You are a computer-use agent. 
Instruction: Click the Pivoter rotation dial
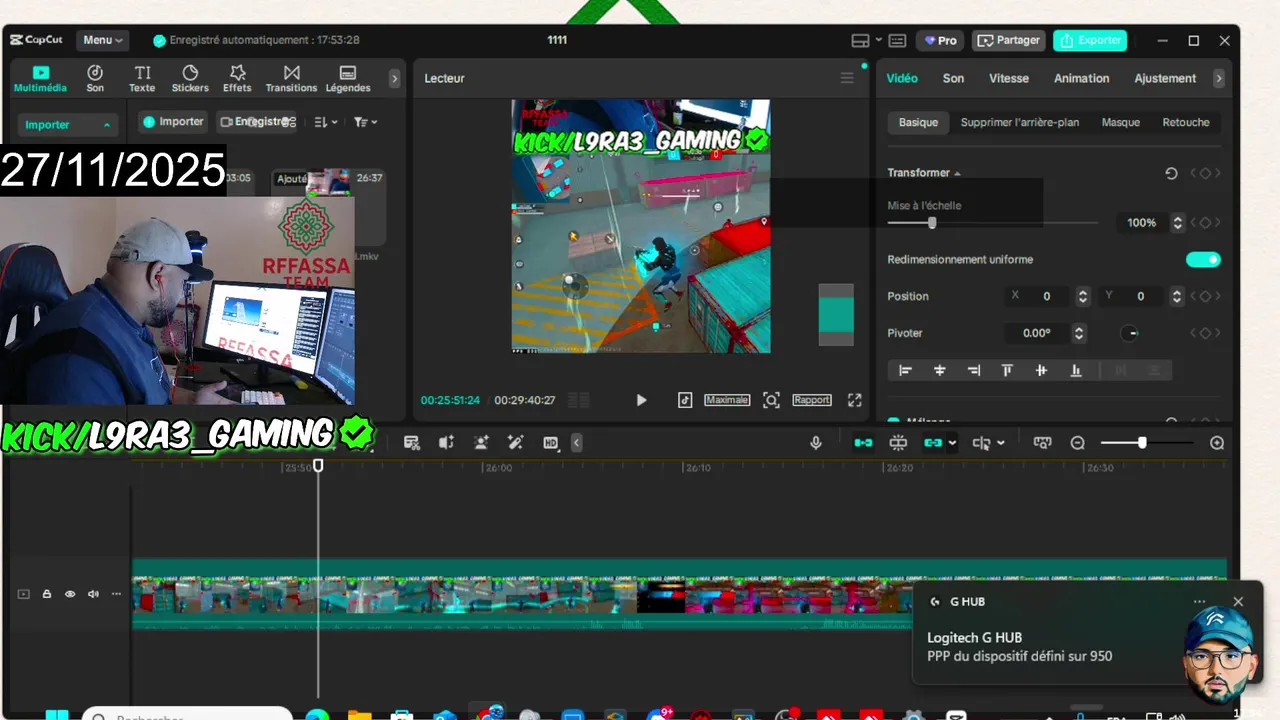[1130, 333]
